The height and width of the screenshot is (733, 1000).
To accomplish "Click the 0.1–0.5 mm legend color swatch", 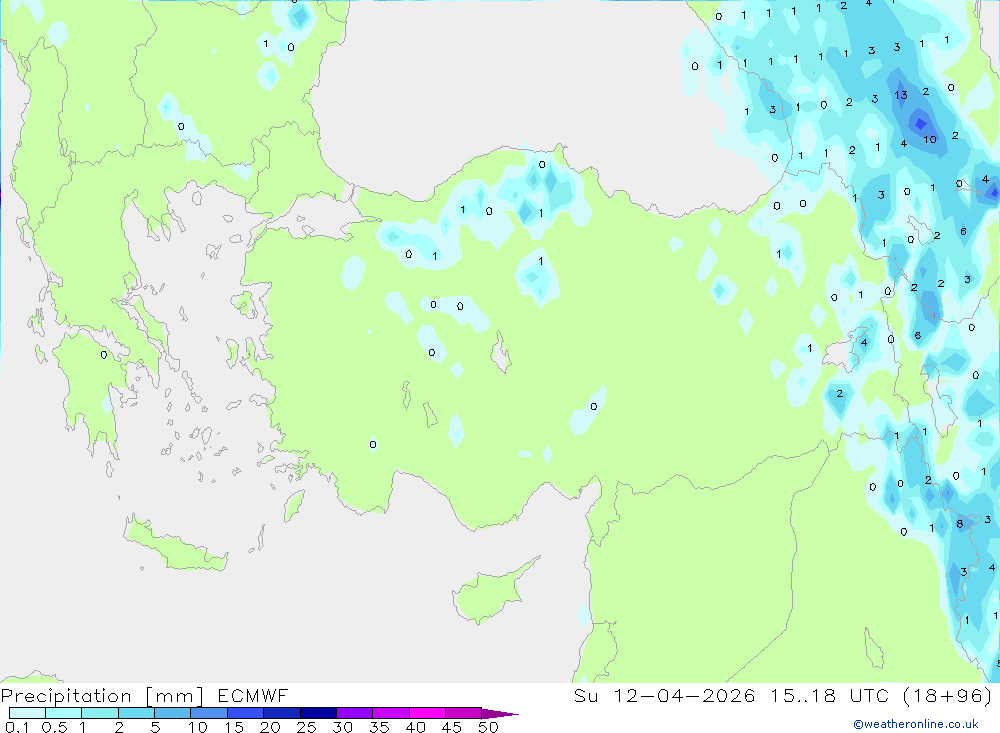I will [x=27, y=713].
